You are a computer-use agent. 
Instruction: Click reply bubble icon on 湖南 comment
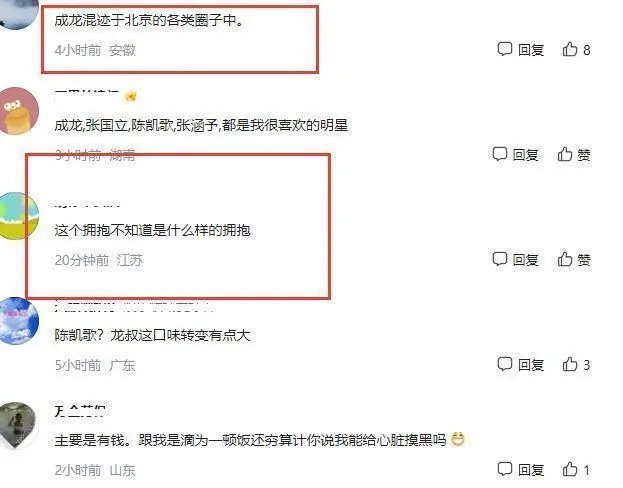pos(499,154)
